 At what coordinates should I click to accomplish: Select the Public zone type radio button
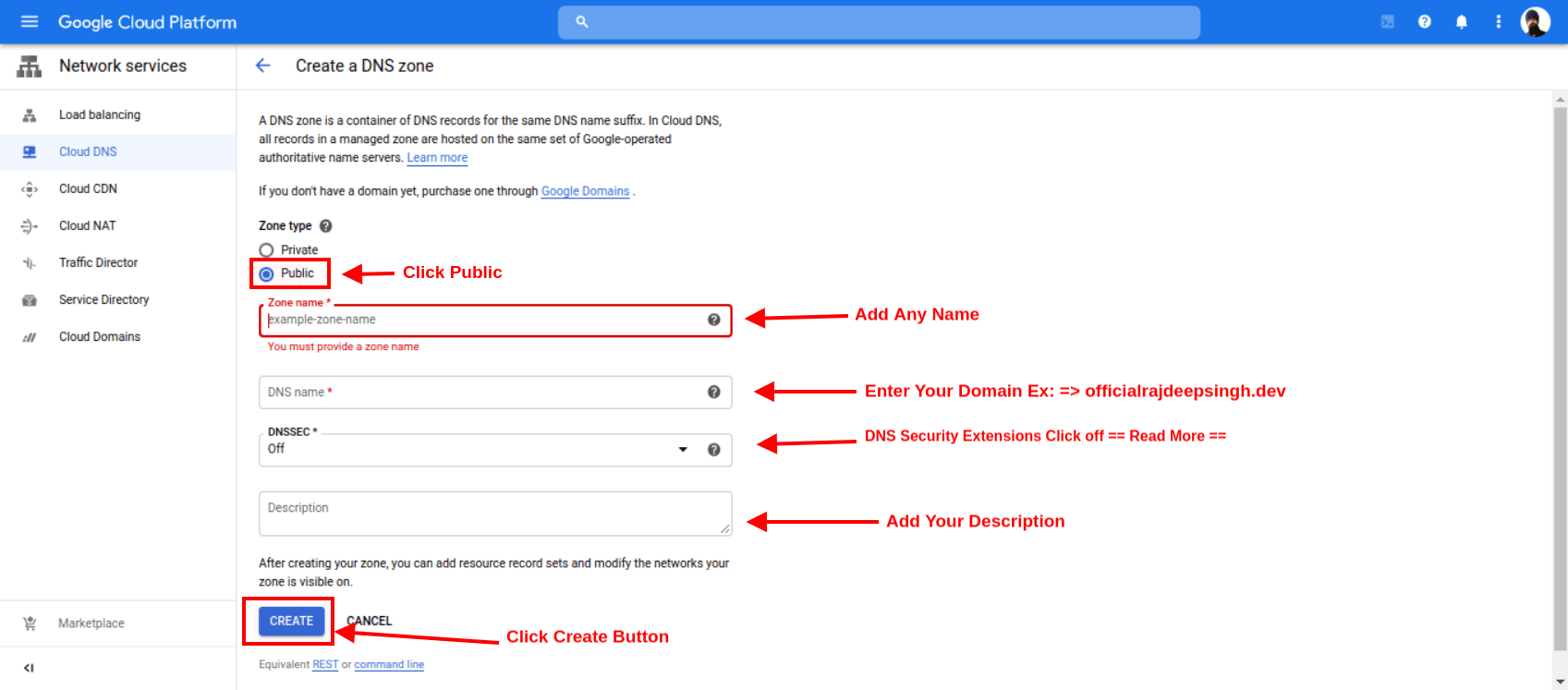tap(266, 274)
